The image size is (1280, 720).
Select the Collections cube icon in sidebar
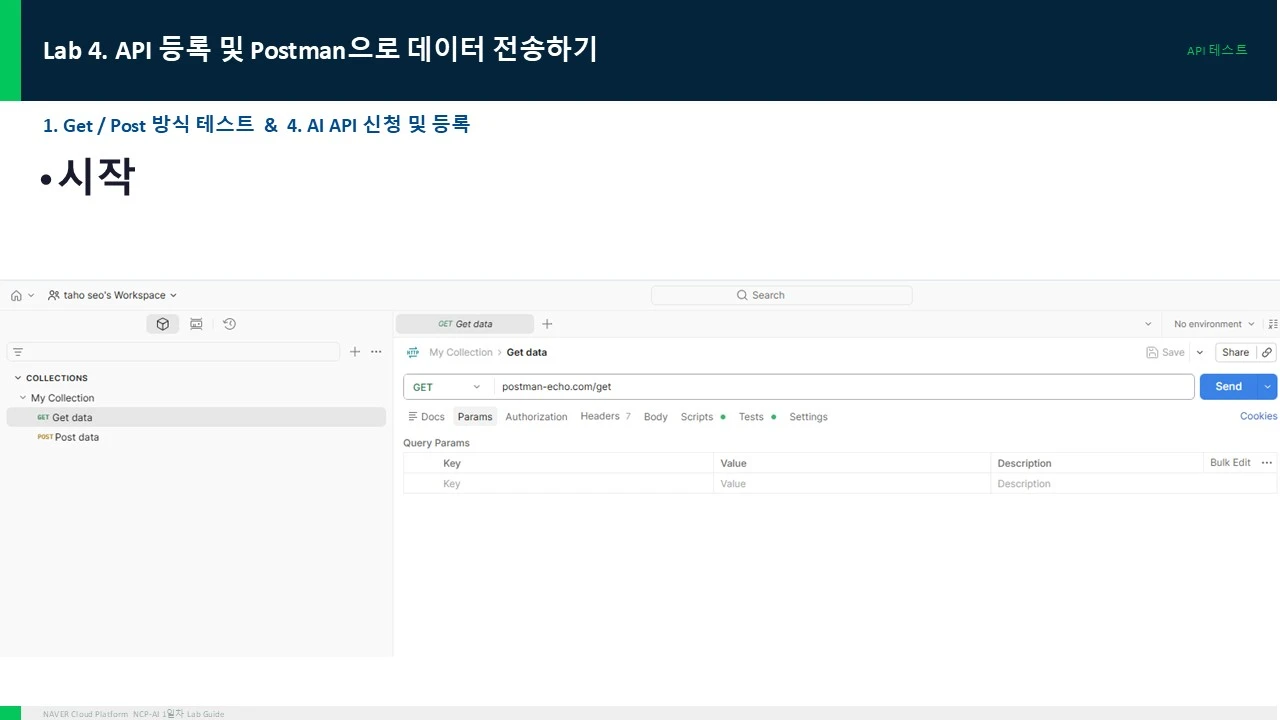coord(163,324)
